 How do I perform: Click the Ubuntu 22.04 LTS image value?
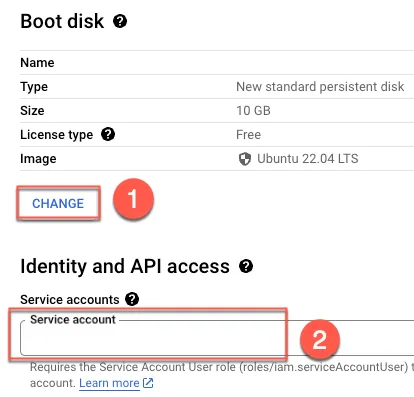point(308,159)
